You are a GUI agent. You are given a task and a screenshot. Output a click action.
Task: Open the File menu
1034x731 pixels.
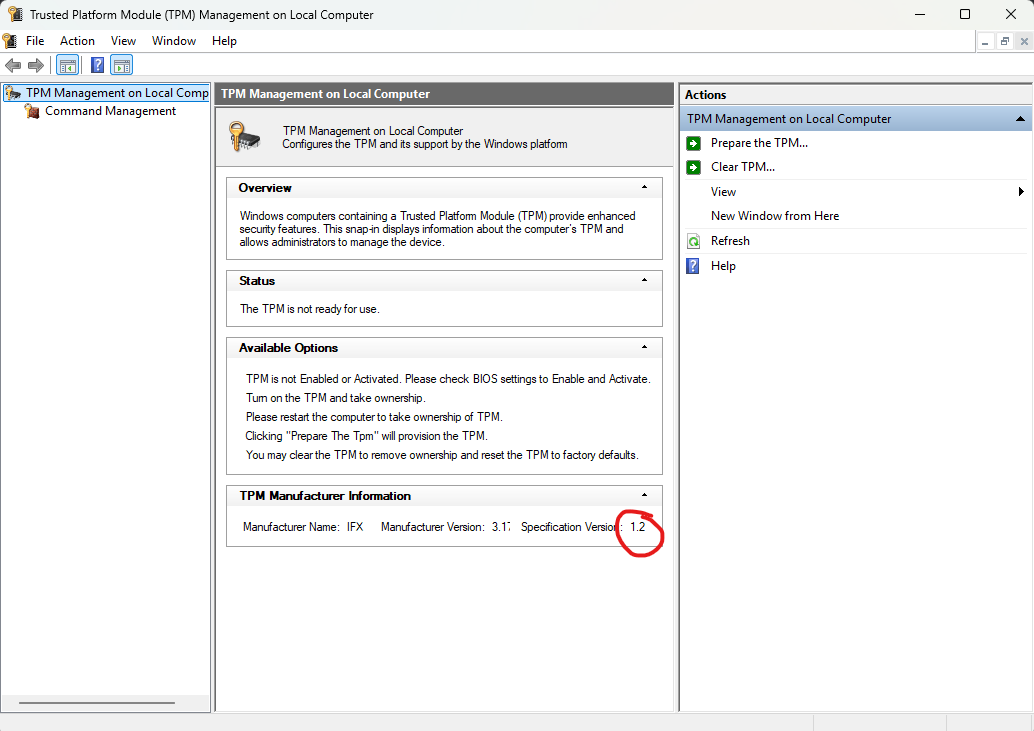35,41
